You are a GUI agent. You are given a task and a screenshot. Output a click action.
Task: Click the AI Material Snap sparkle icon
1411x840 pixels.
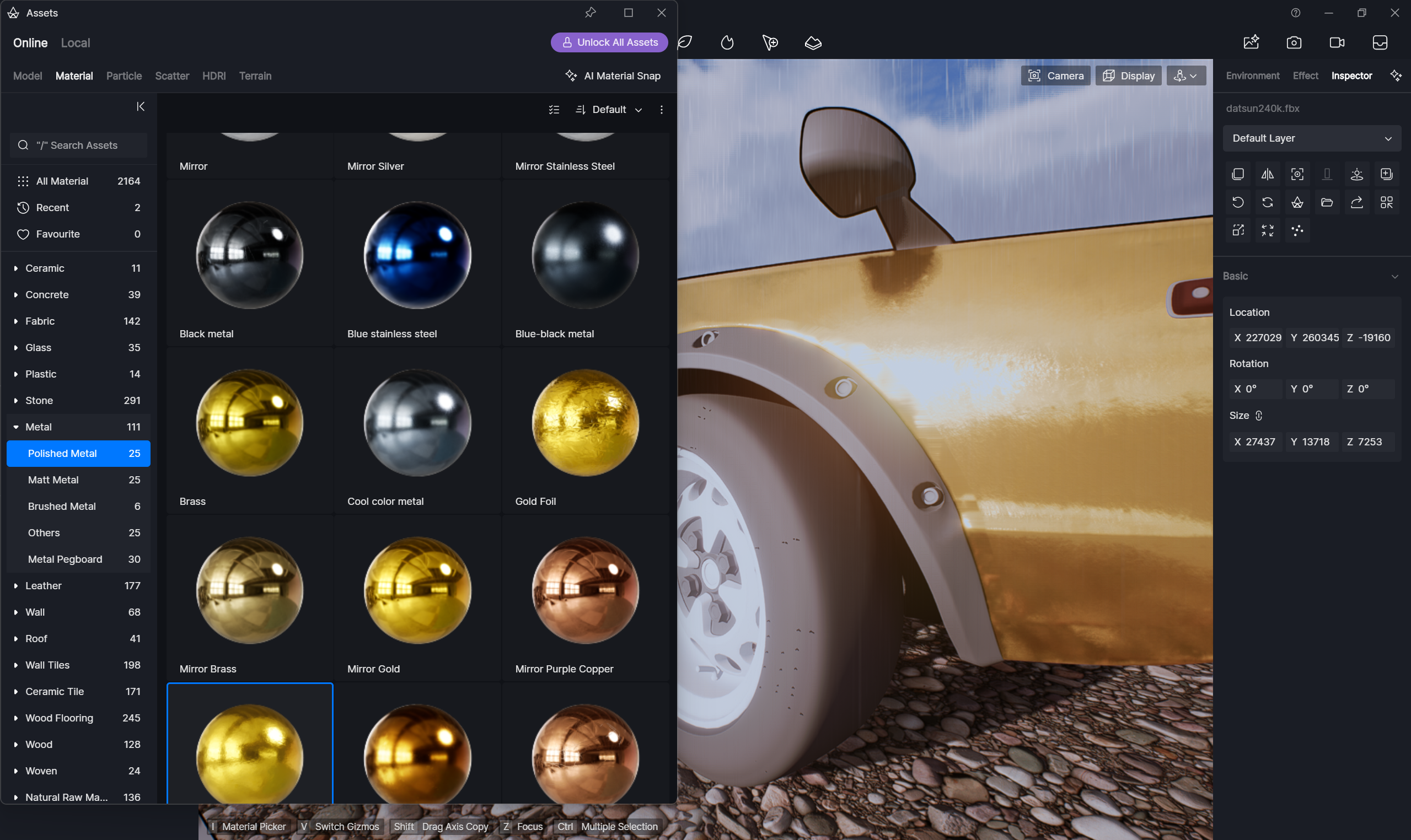pyautogui.click(x=571, y=76)
